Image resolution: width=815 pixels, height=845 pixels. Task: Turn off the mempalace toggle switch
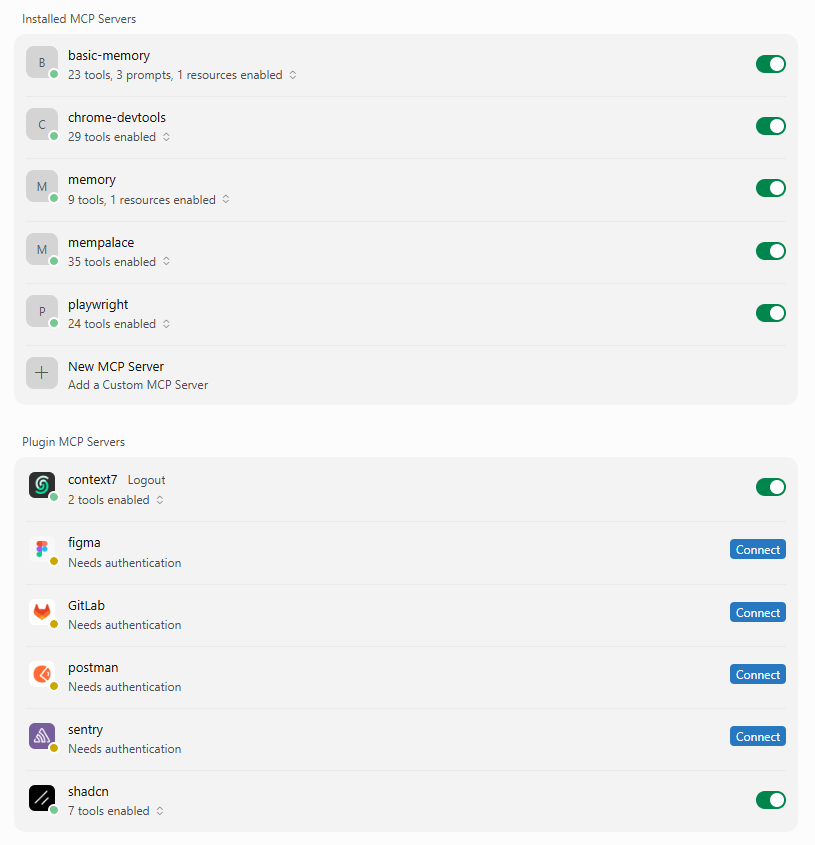(771, 251)
